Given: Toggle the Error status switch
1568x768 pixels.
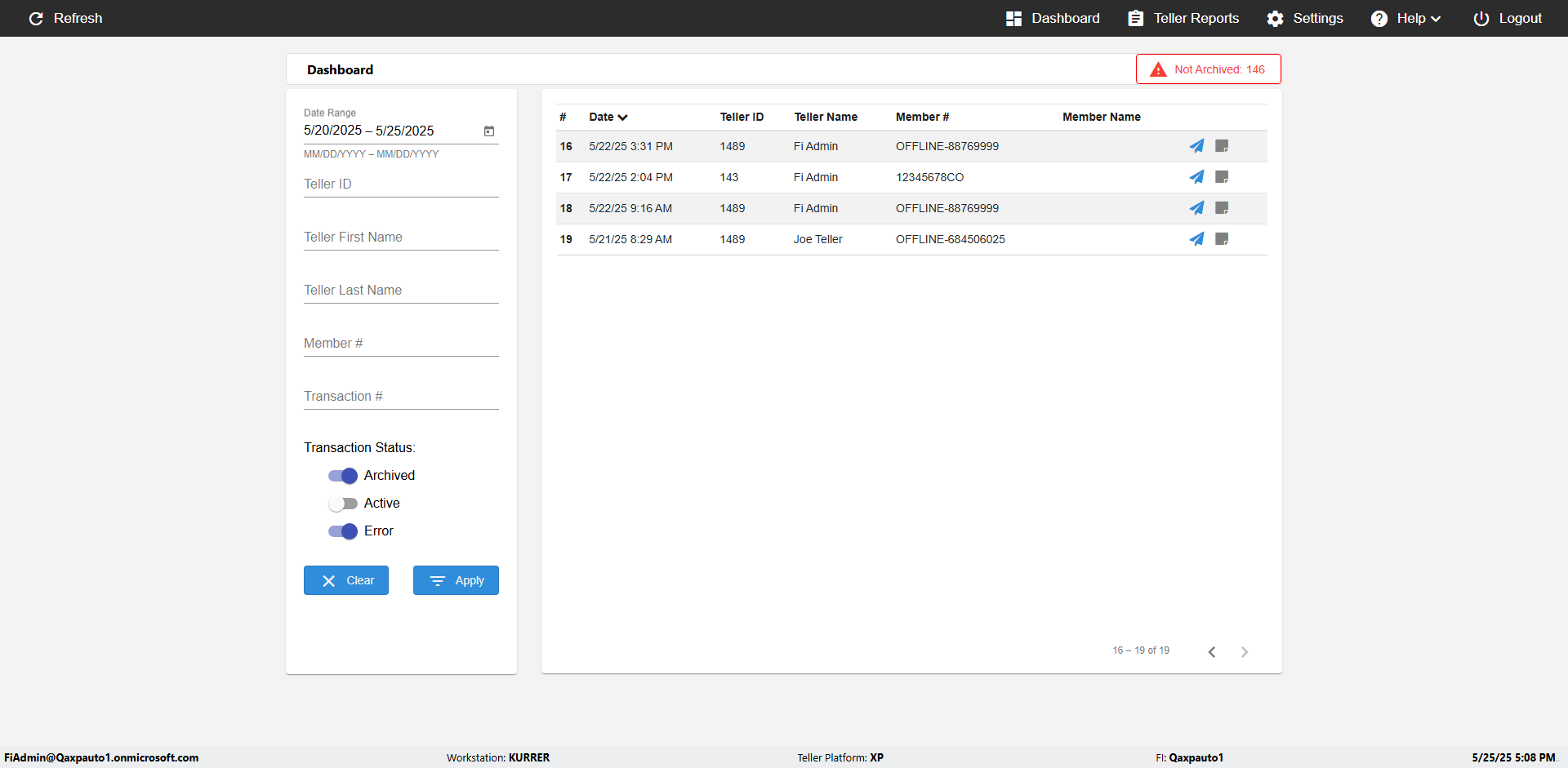Looking at the screenshot, I should click(x=343, y=531).
